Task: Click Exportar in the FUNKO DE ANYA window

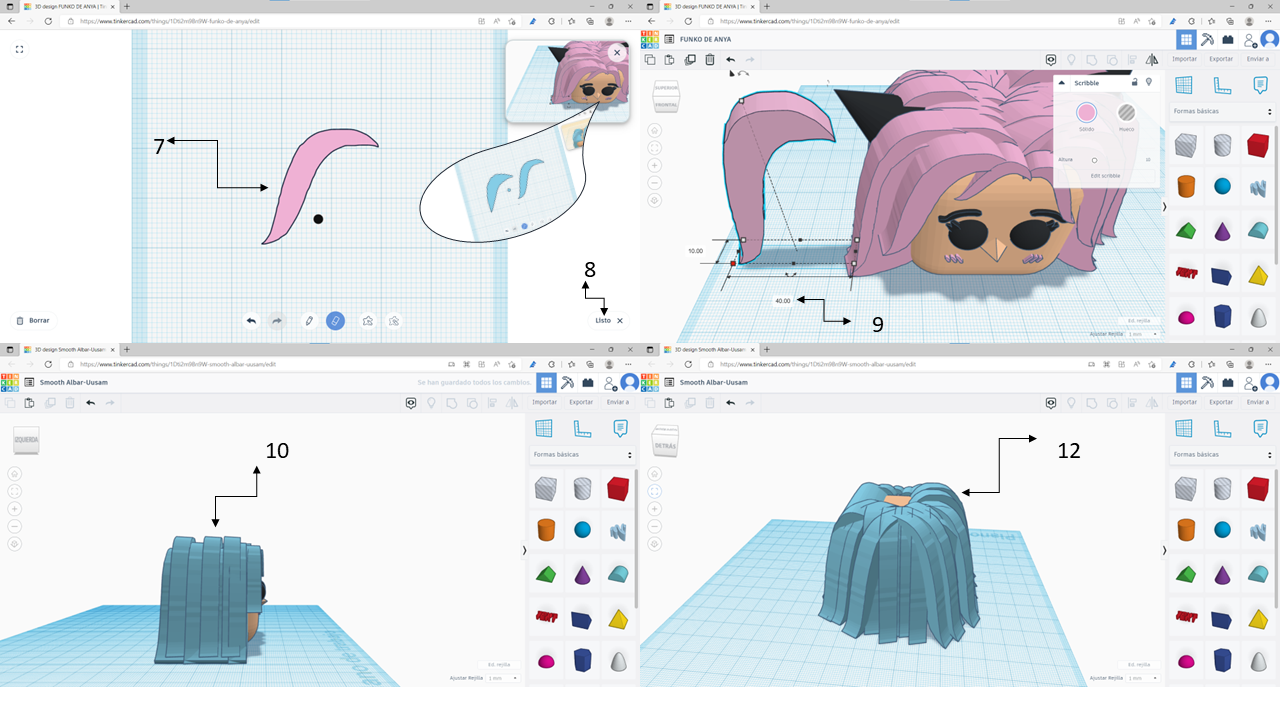Action: point(1221,59)
